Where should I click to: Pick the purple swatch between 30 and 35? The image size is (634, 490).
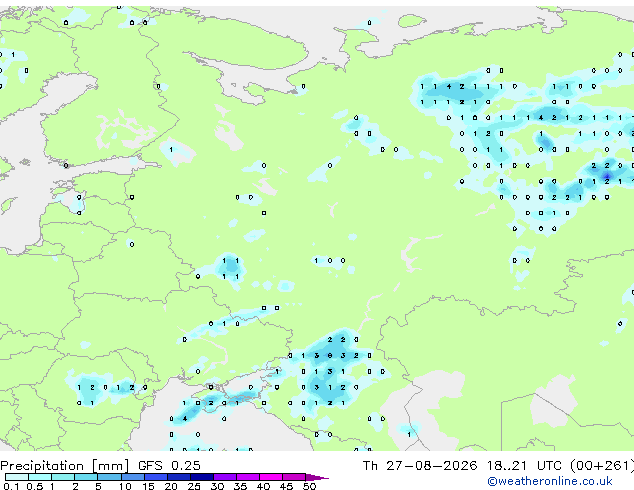225,477
